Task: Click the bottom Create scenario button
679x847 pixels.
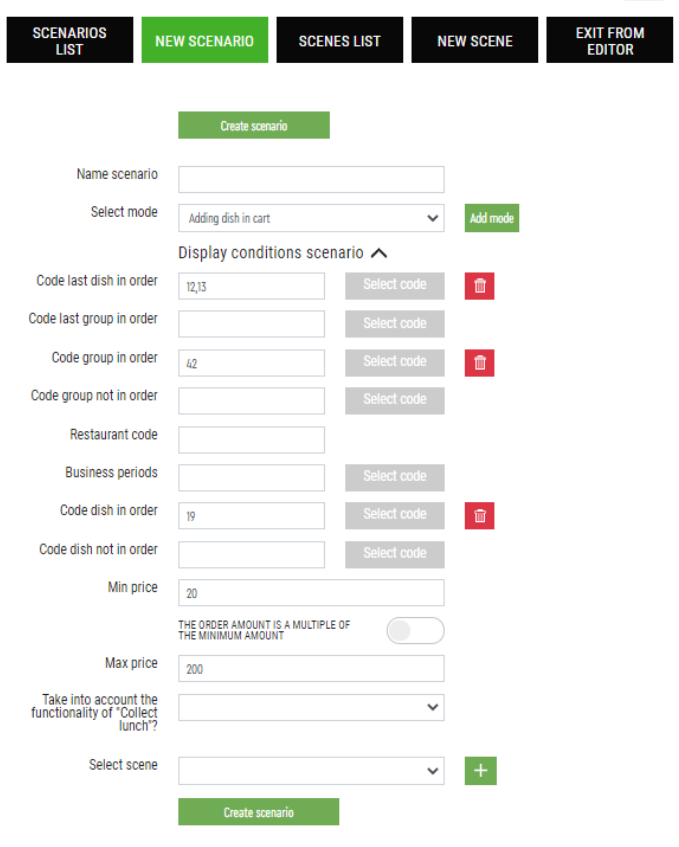Action: point(259,812)
